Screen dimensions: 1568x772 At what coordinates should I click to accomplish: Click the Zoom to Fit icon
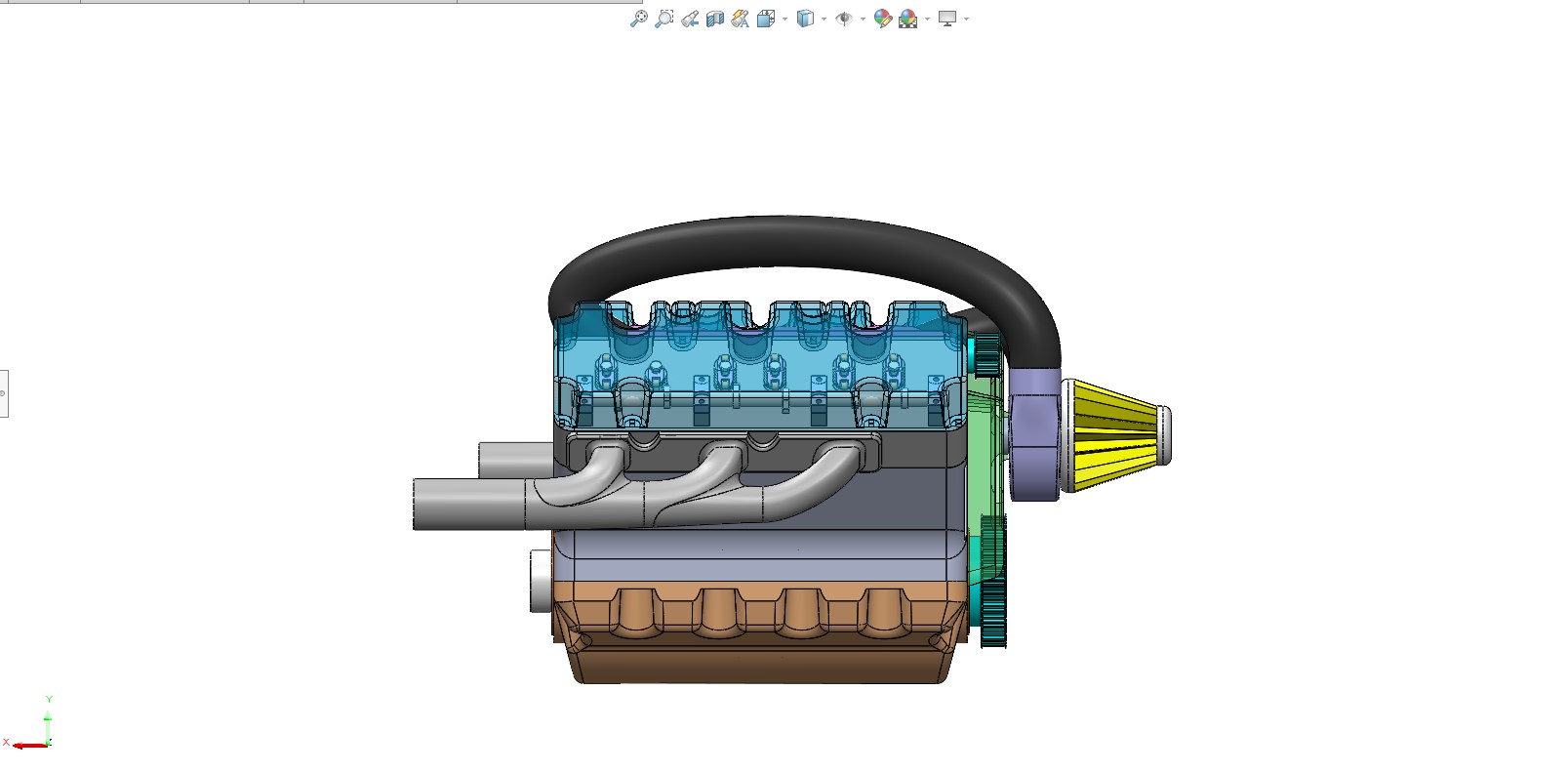click(x=638, y=19)
